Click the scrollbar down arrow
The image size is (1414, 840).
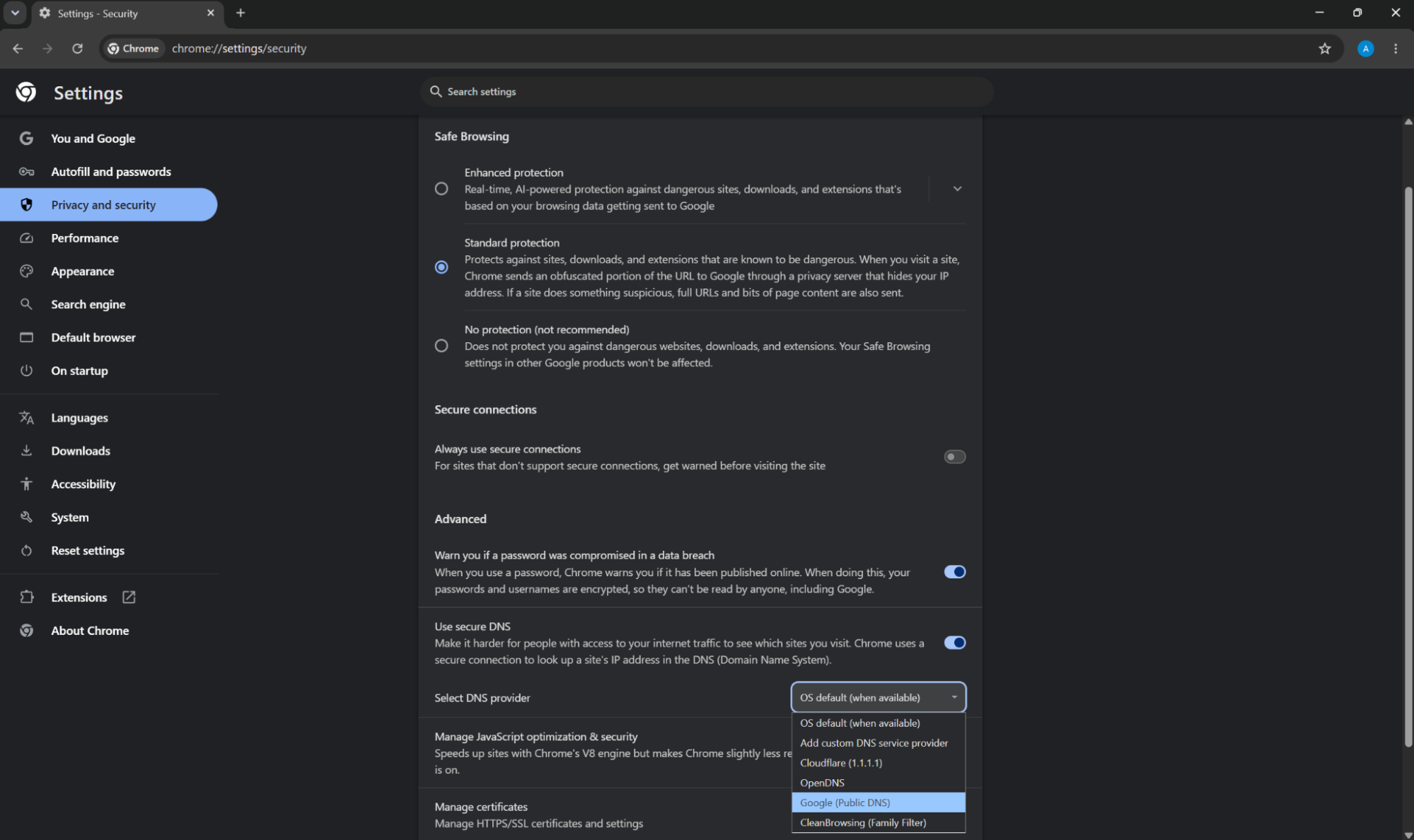point(1408,834)
